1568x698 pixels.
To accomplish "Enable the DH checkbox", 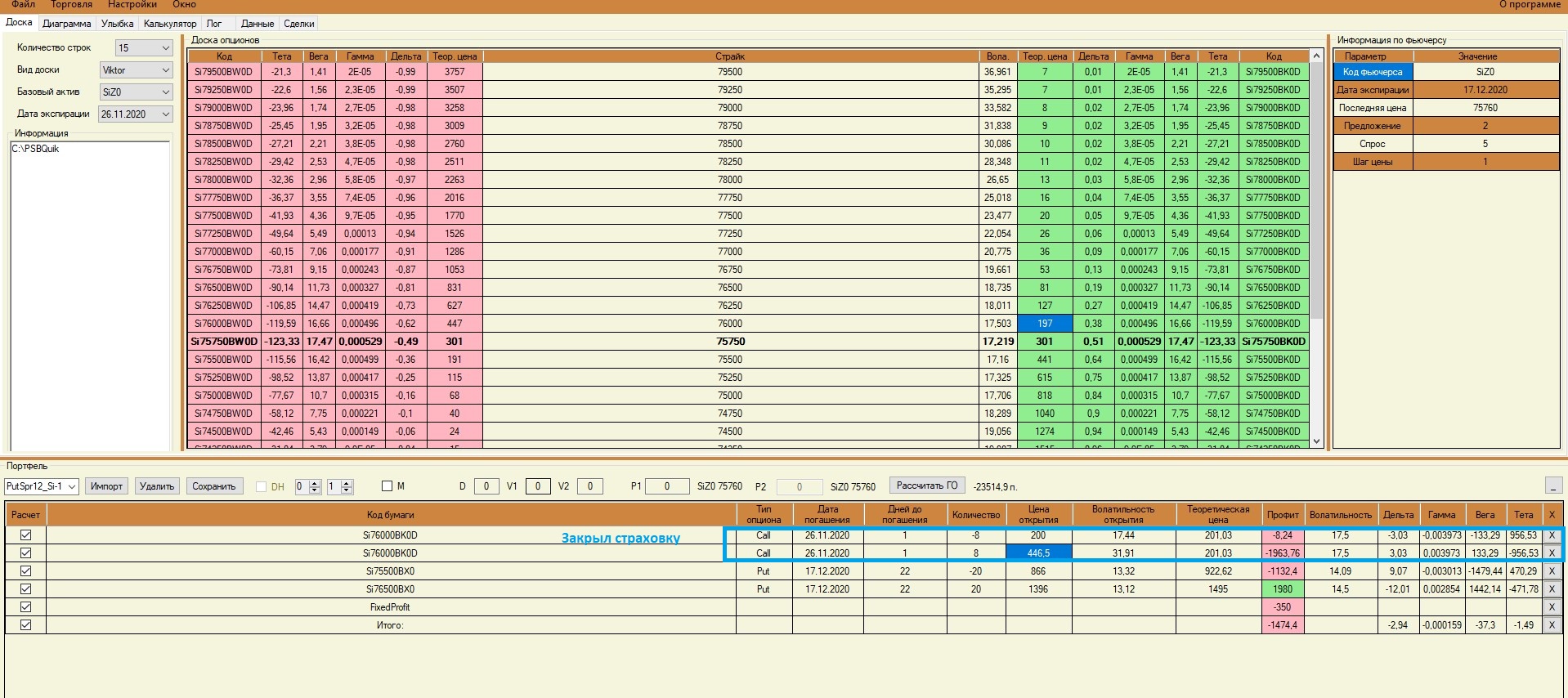I will (x=262, y=486).
